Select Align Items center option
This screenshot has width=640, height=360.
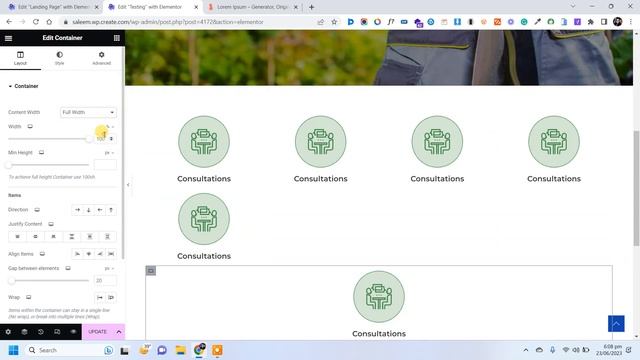[x=89, y=254]
